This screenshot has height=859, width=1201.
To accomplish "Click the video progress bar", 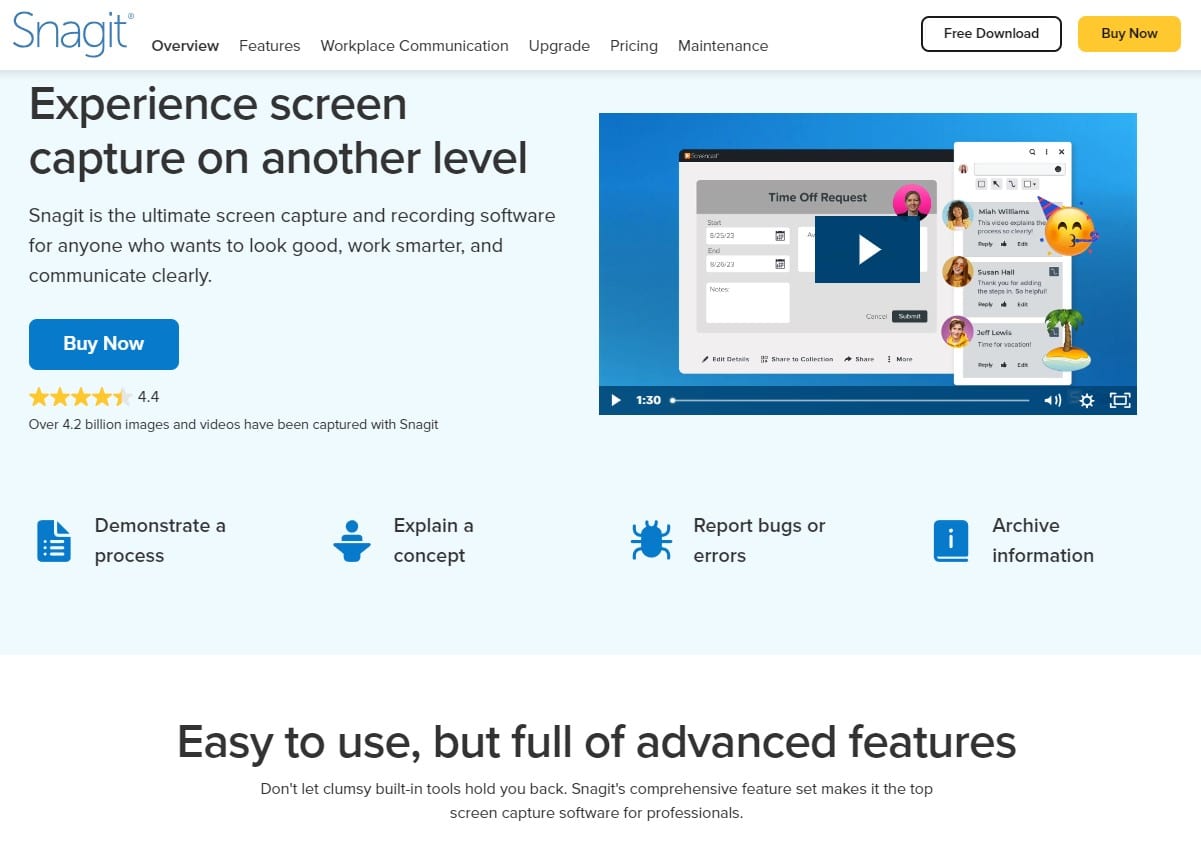I will (850, 400).
